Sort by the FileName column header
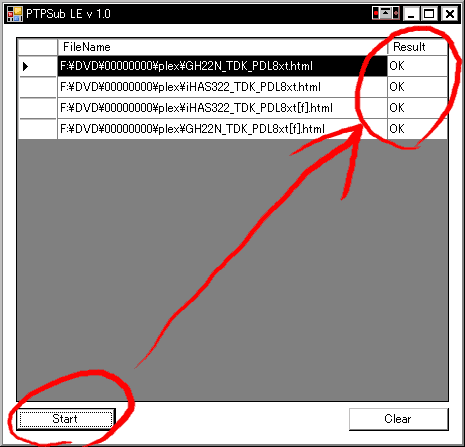 point(223,47)
